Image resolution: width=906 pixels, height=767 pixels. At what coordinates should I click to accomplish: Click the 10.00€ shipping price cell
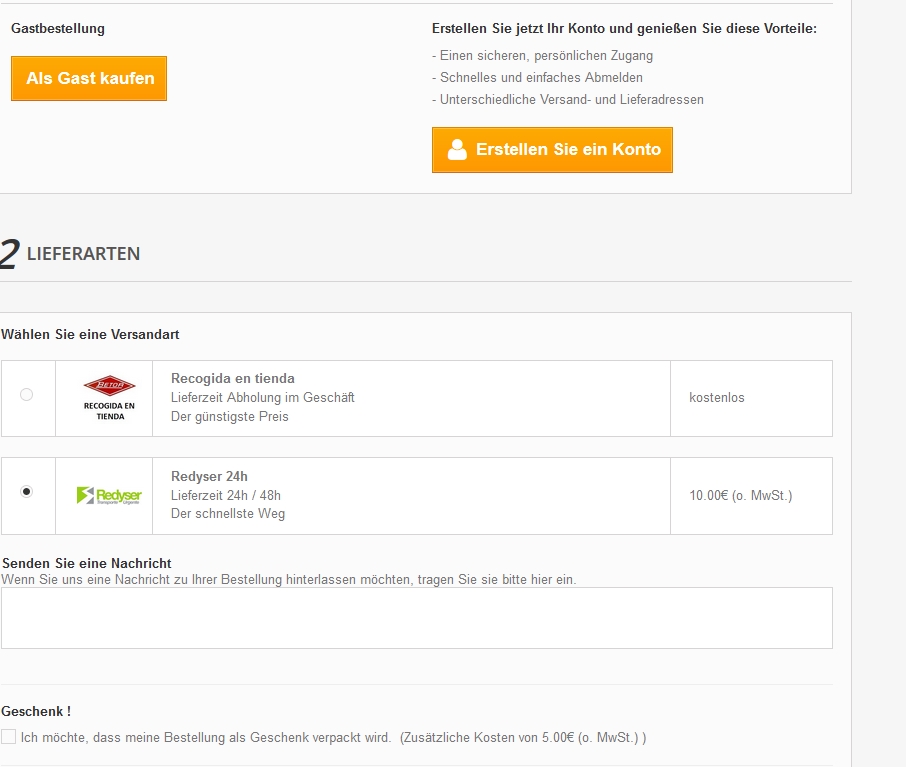[x=740, y=496]
